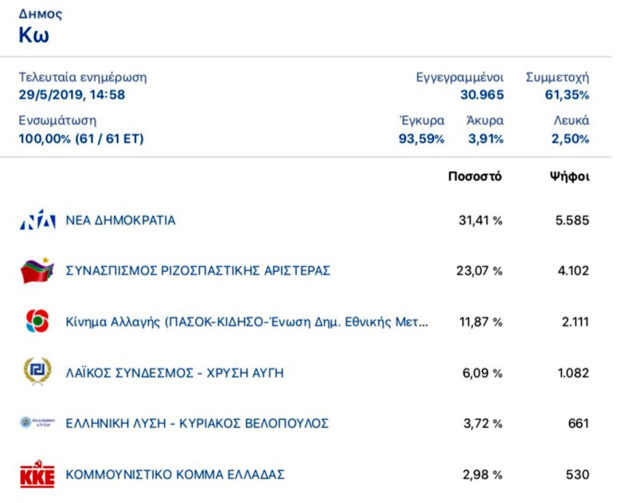Click the SYRIZA flag logo
620x503 pixels.
(38, 270)
